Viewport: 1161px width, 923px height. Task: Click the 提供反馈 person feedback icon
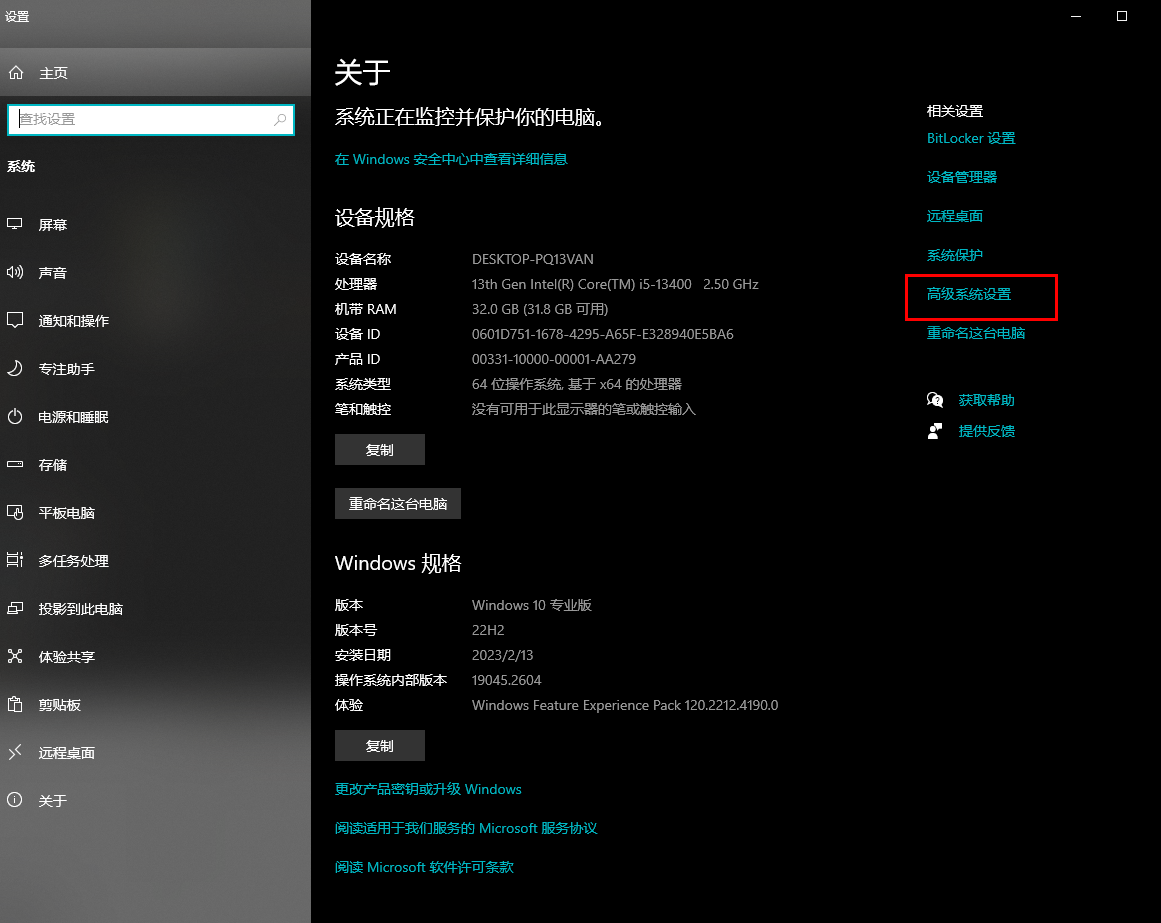(x=935, y=431)
